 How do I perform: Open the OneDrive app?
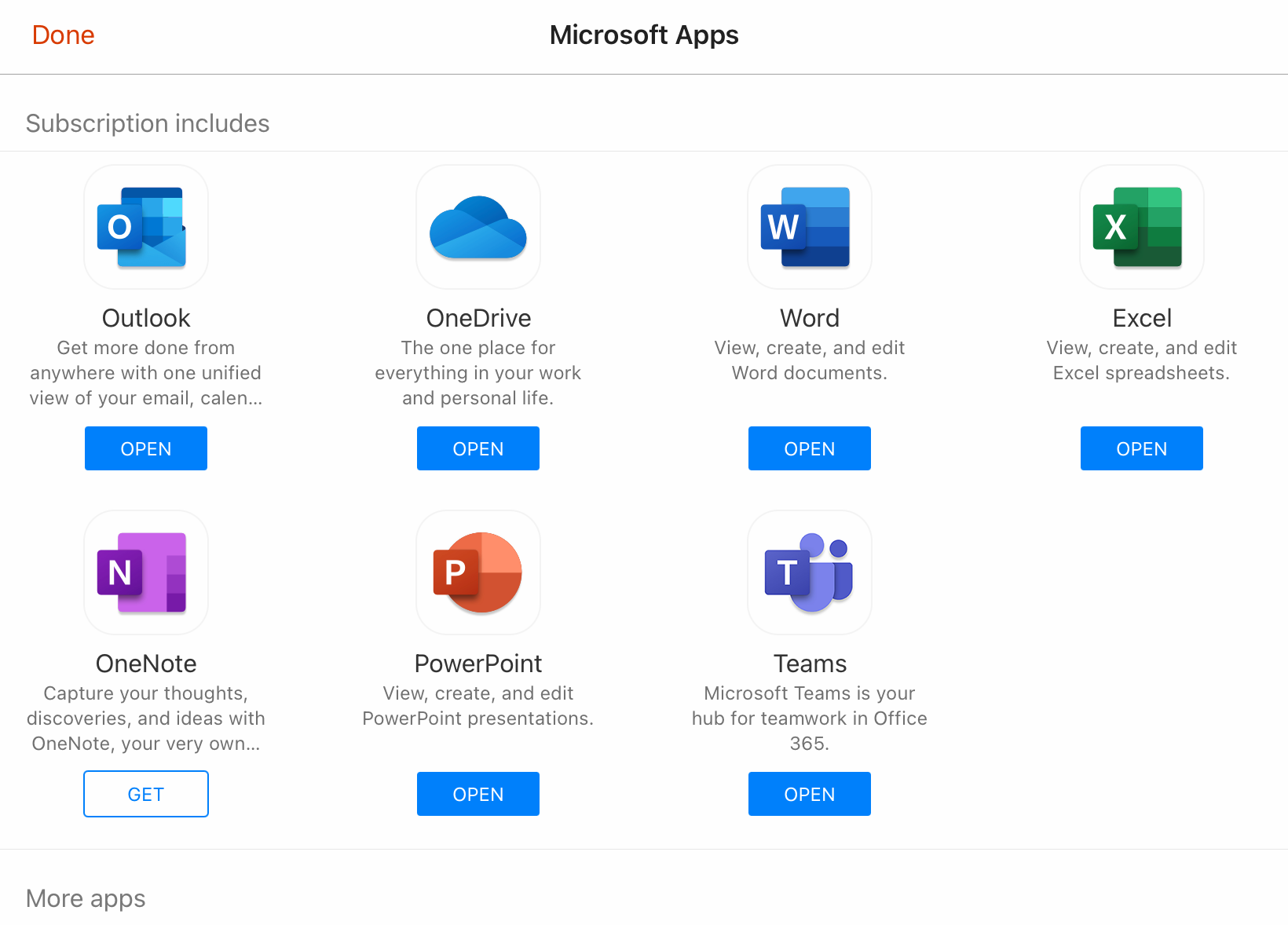click(x=478, y=448)
